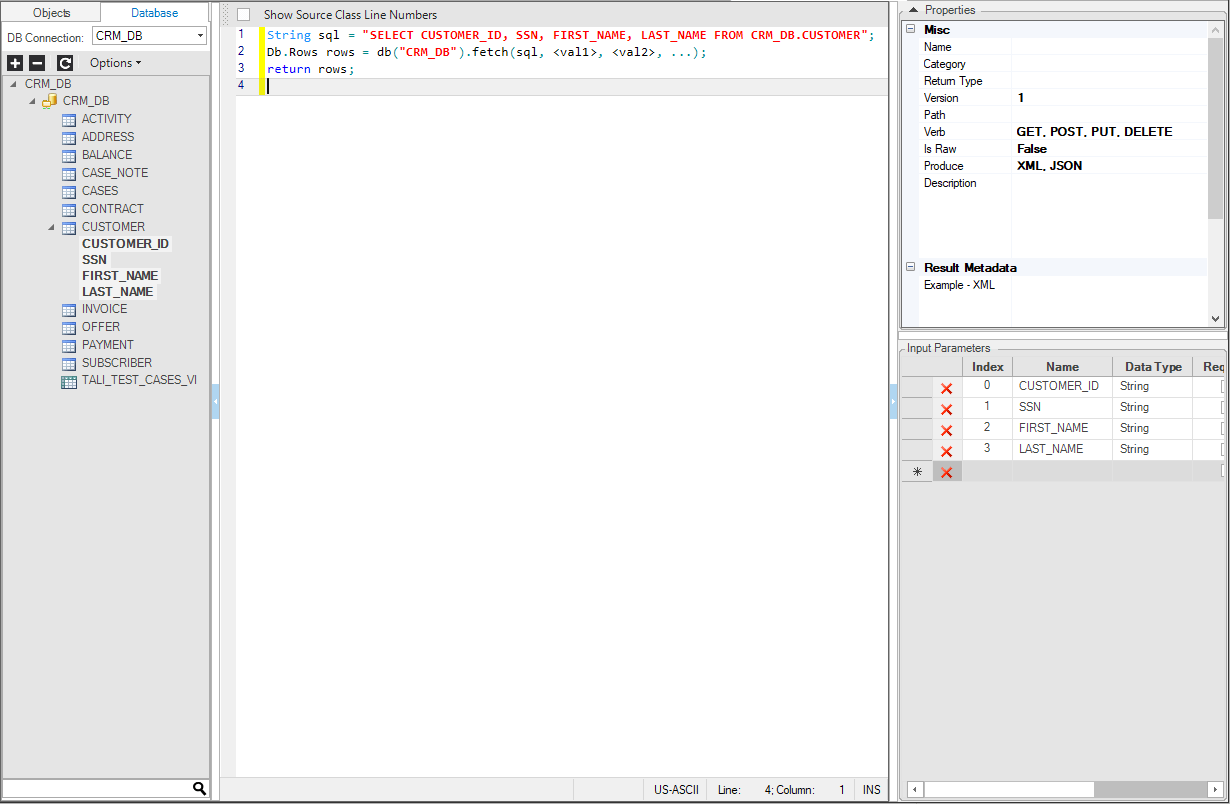Image resolution: width=1230 pixels, height=804 pixels.
Task: Click the collapse all minus icon
Action: (x=38, y=63)
